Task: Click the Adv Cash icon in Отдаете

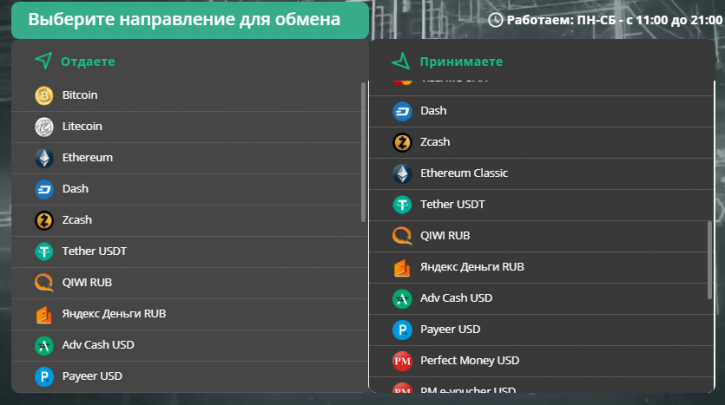Action: (x=44, y=345)
